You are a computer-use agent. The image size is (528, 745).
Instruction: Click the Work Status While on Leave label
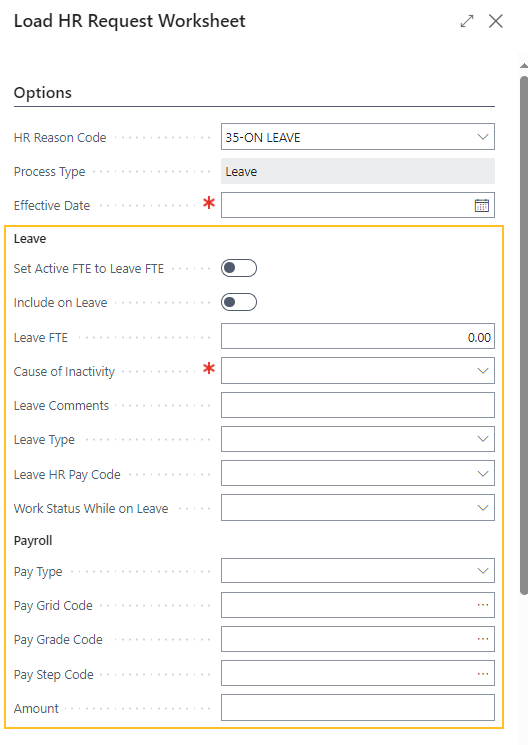[91, 508]
